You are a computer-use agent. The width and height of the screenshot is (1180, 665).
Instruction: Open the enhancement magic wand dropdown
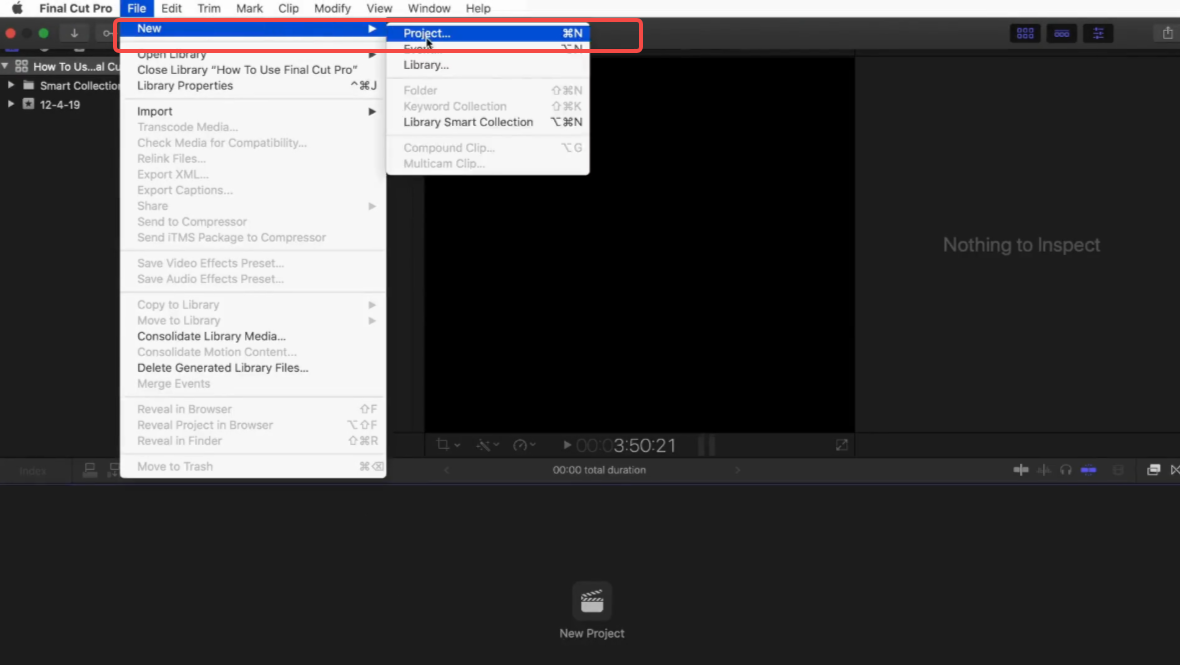[x=487, y=445]
